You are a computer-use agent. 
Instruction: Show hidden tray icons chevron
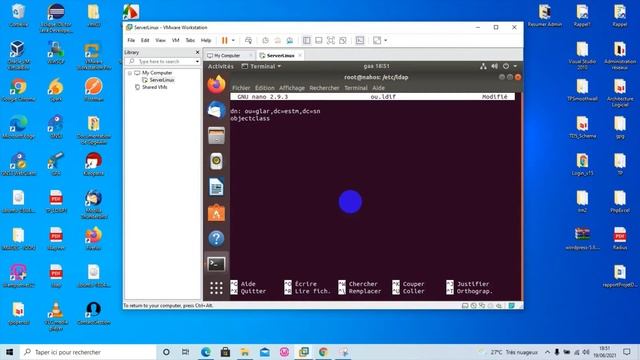547,352
